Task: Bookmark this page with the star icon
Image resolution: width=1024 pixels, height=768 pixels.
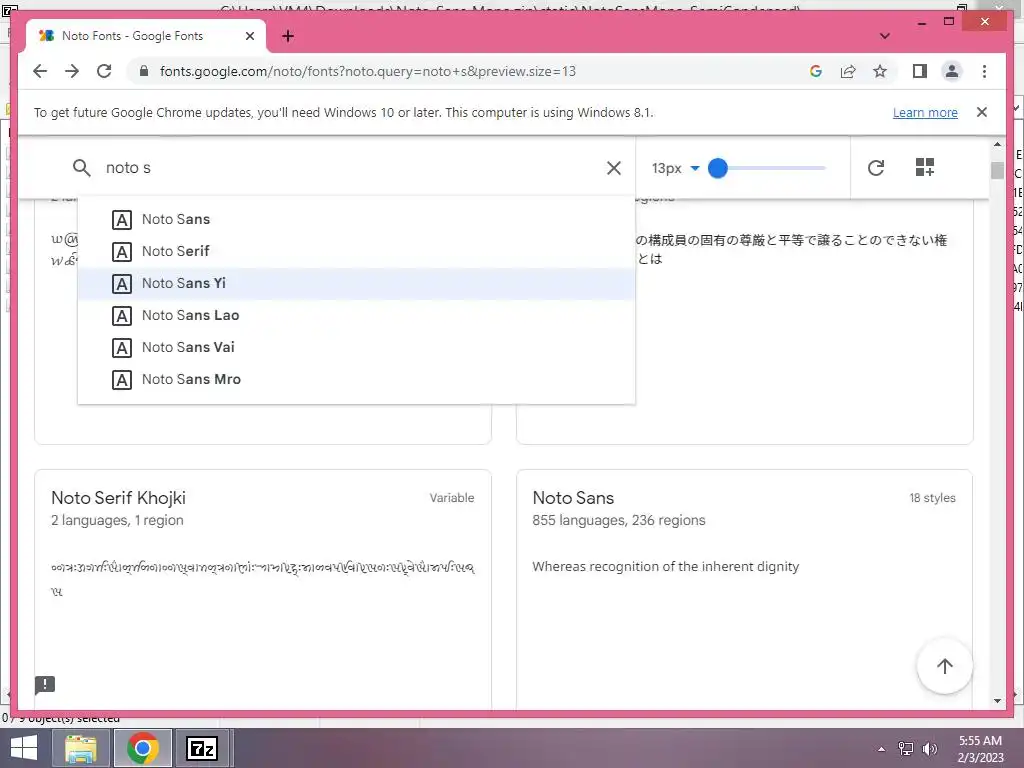Action: point(880,71)
